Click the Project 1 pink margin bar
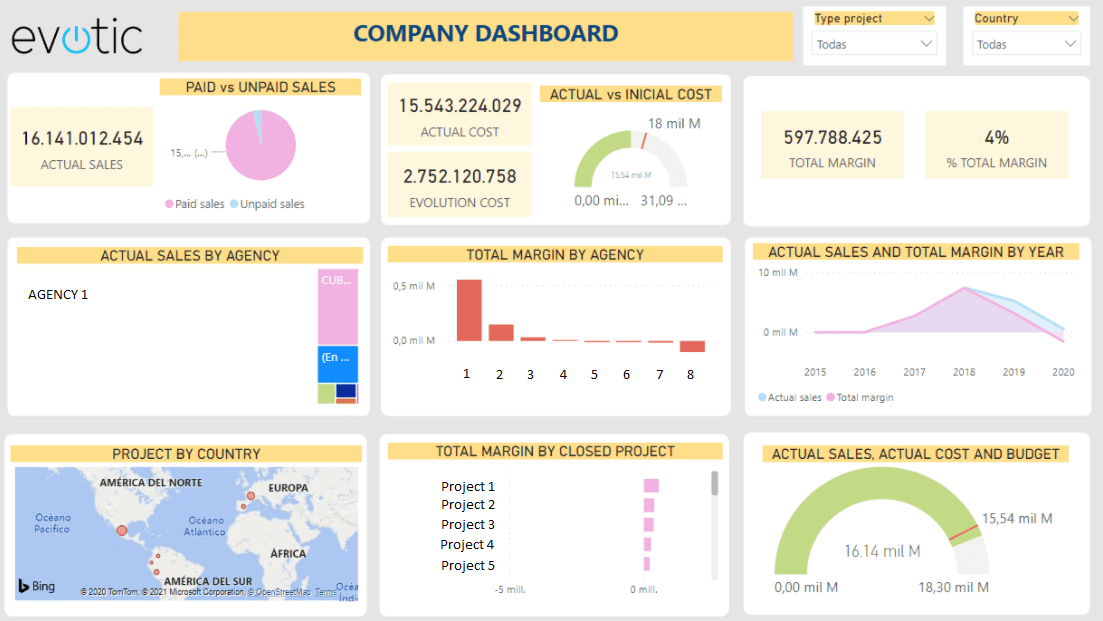 coord(651,486)
